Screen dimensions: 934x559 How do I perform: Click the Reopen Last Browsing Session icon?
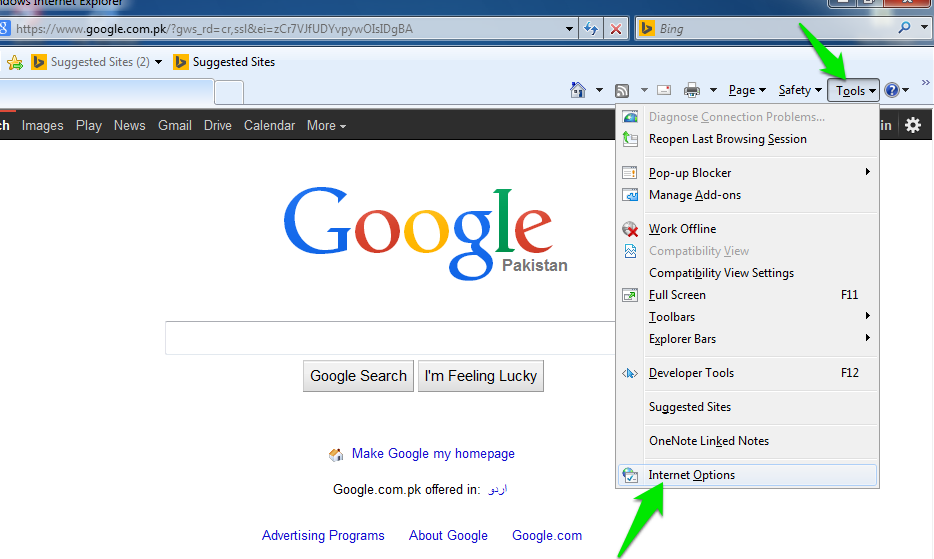[x=630, y=139]
